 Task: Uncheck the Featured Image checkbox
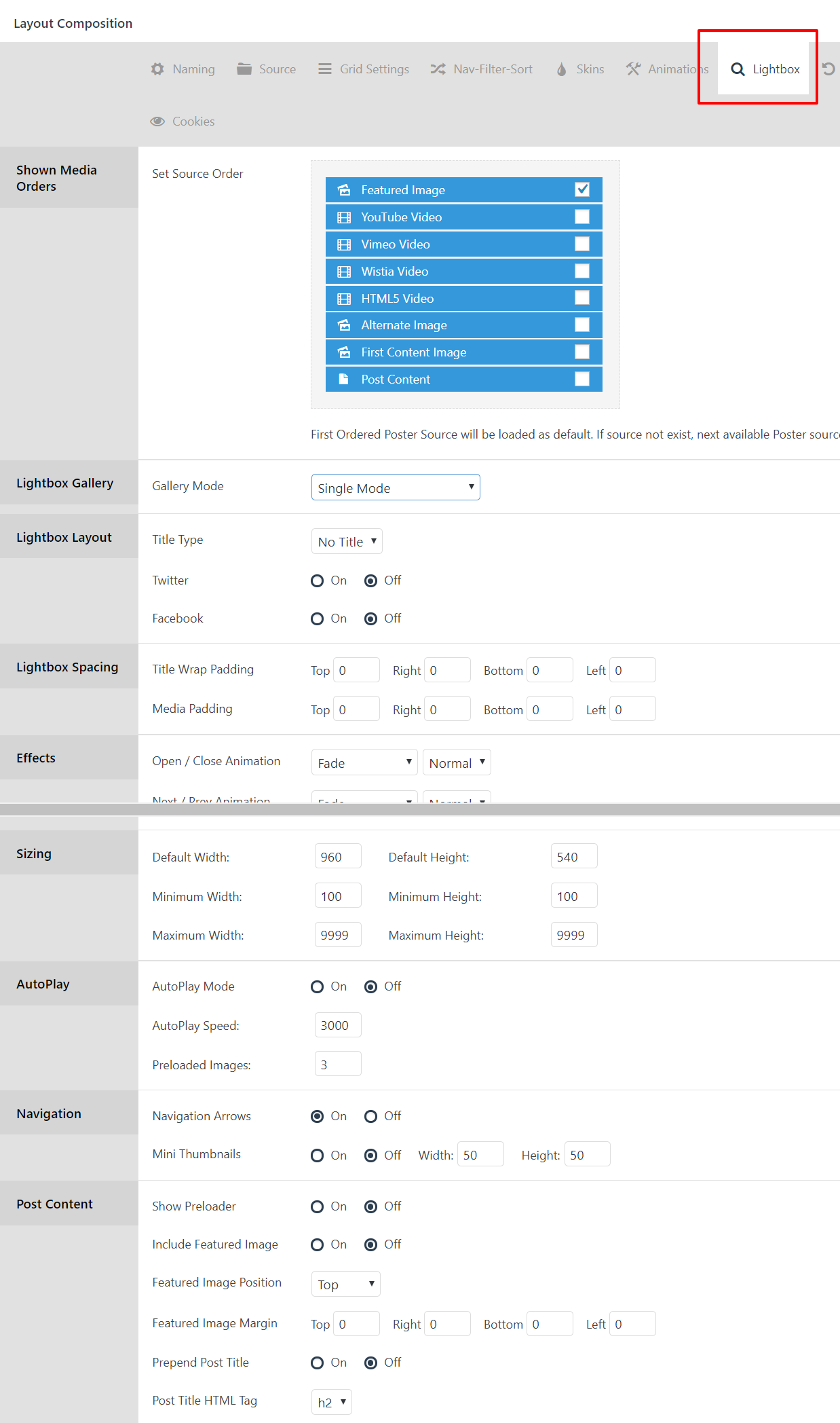[581, 189]
